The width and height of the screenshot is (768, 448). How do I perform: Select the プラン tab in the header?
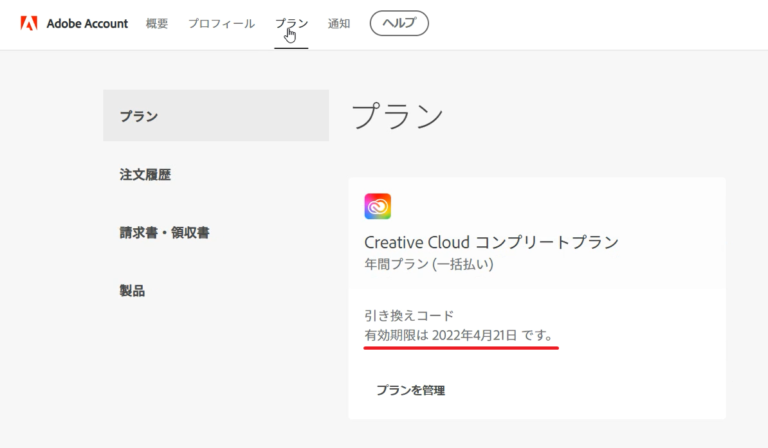pos(291,23)
